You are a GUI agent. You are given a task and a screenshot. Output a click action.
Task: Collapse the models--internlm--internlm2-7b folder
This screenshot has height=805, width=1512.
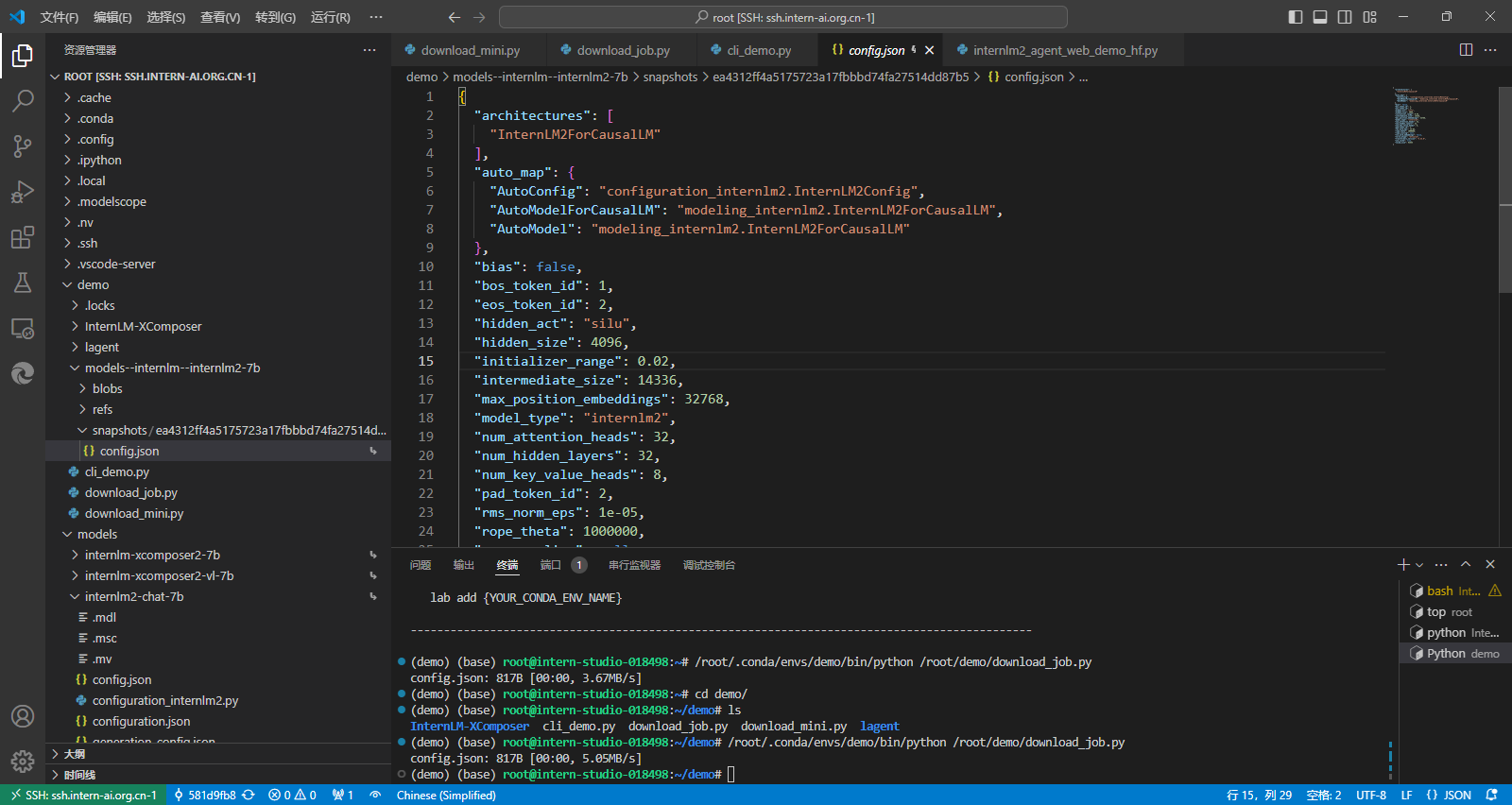[172, 368]
